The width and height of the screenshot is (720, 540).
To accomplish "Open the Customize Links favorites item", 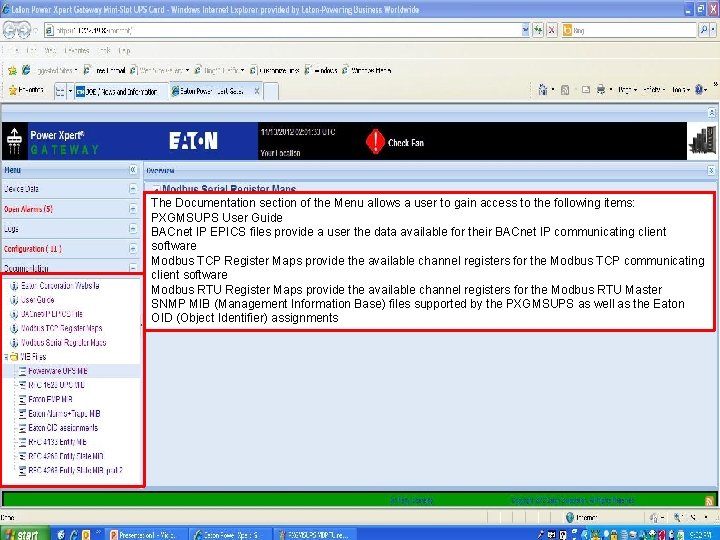I will 275,70.
